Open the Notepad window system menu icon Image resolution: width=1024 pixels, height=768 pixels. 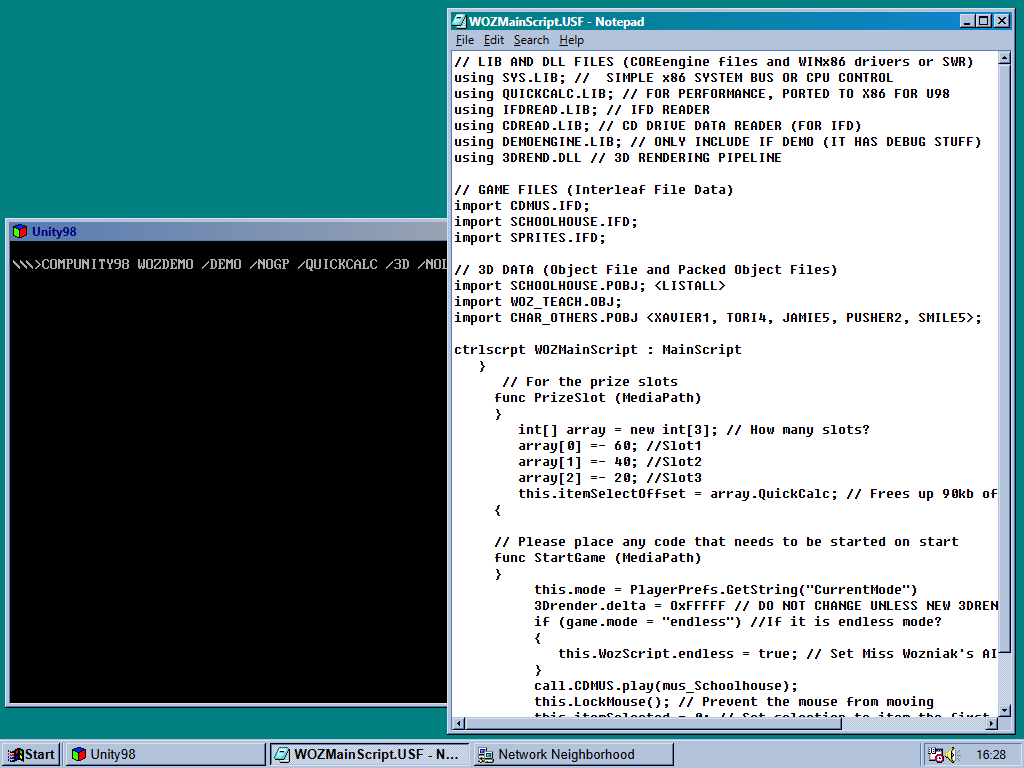tap(460, 22)
